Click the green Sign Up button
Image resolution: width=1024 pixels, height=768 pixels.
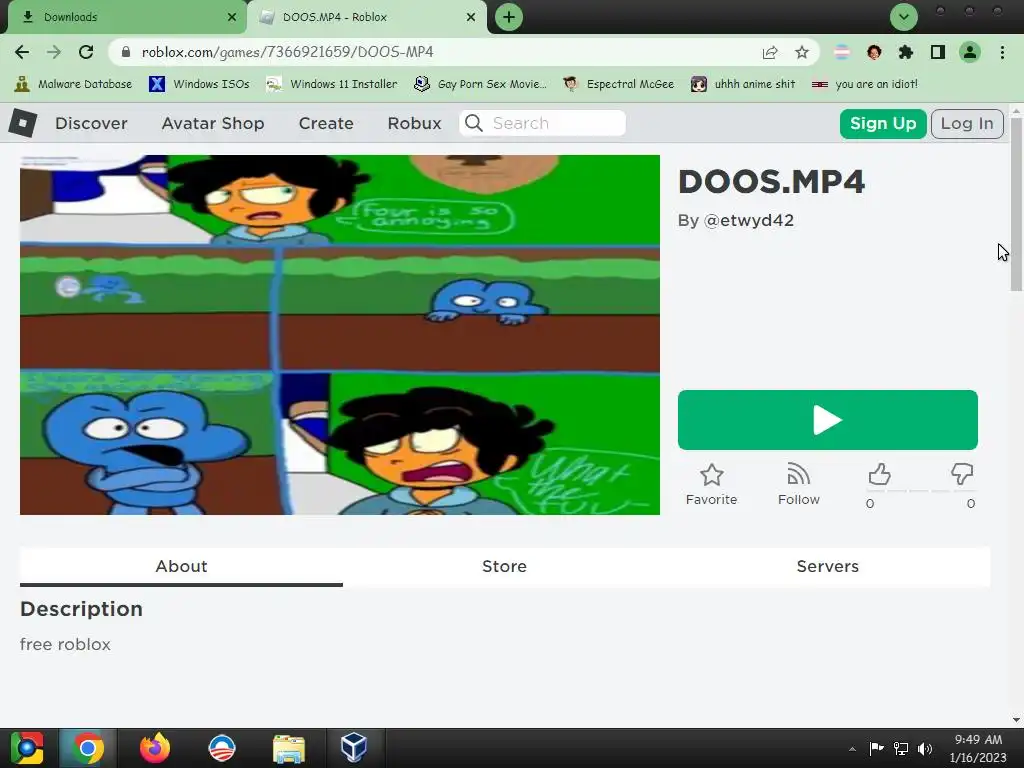pyautogui.click(x=883, y=123)
